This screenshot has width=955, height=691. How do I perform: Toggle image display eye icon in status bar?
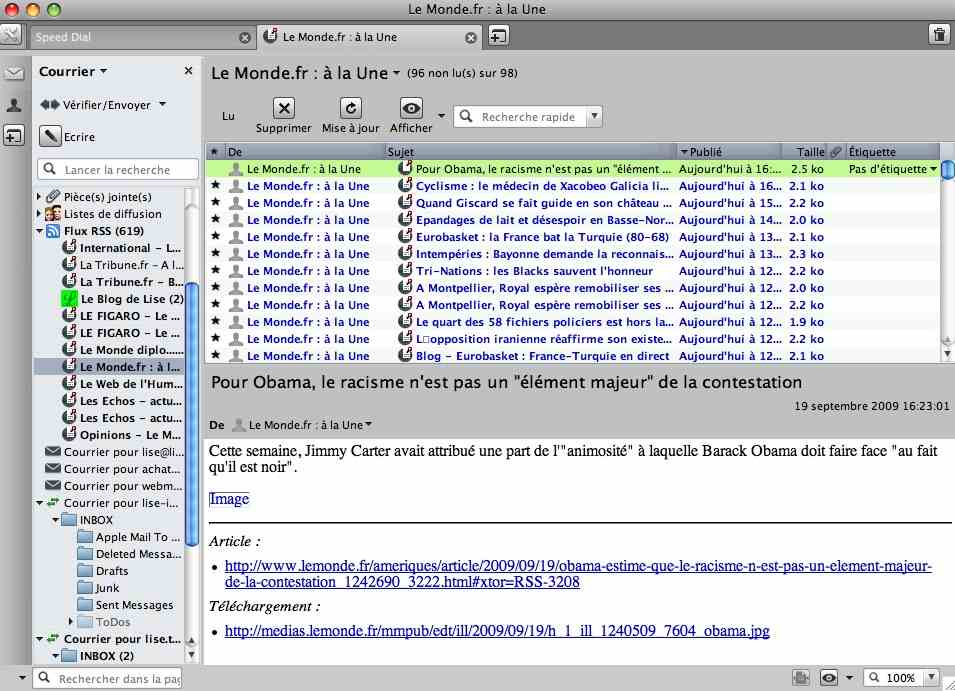pos(829,678)
